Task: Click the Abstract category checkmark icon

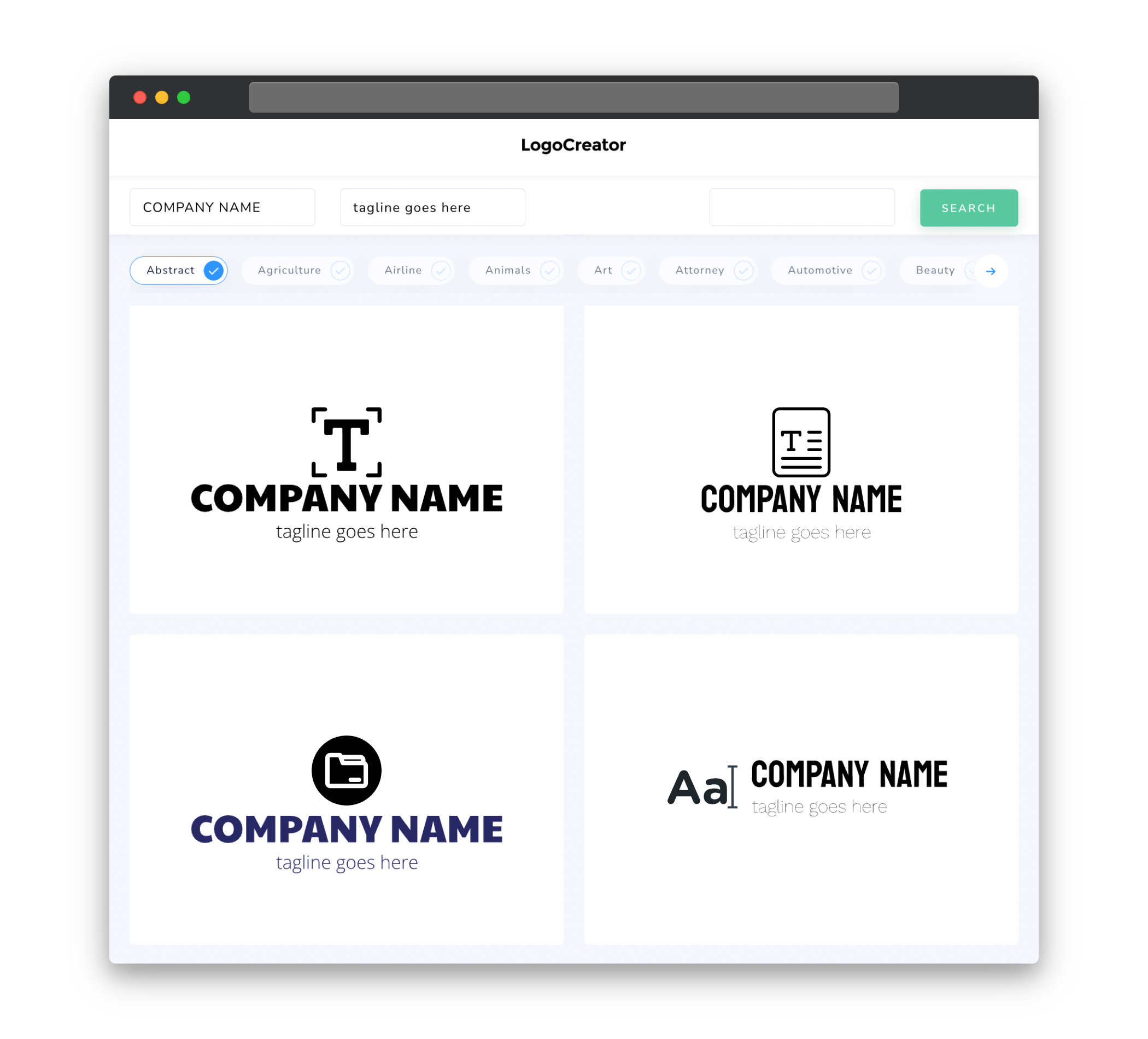Action: point(213,270)
